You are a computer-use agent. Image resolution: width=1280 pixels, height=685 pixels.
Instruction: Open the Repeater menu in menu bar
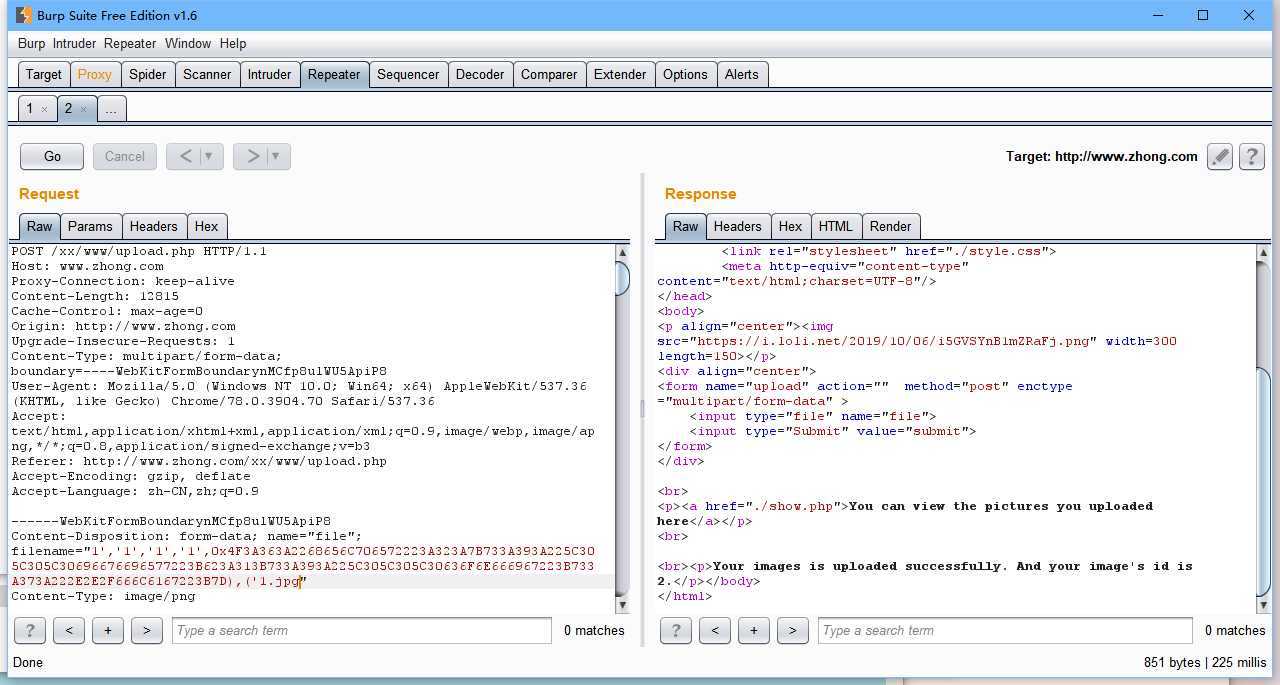coord(130,43)
